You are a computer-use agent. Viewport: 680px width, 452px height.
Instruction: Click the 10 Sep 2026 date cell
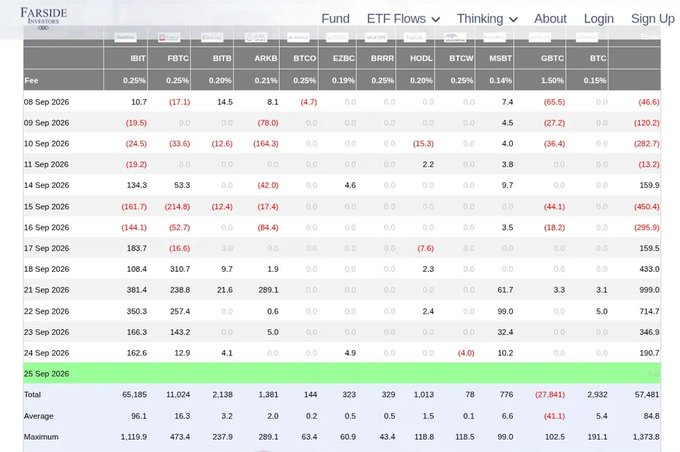coord(46,144)
